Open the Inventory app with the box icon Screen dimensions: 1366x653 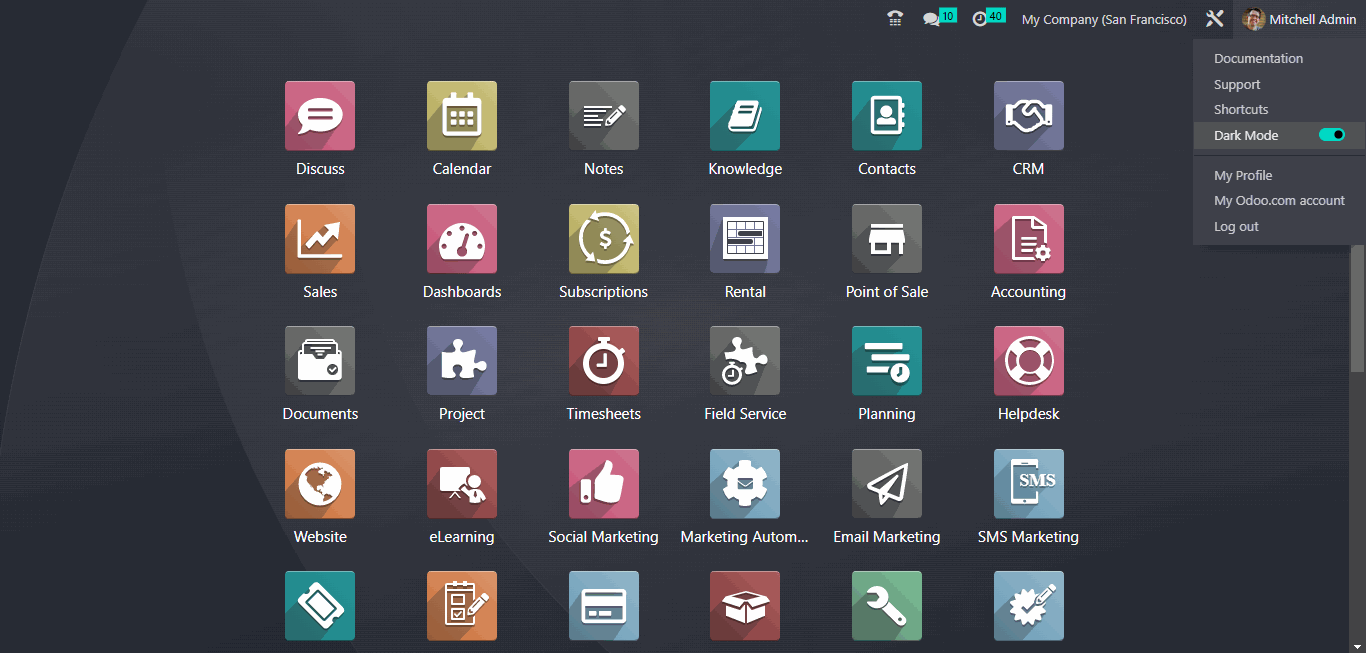745,605
